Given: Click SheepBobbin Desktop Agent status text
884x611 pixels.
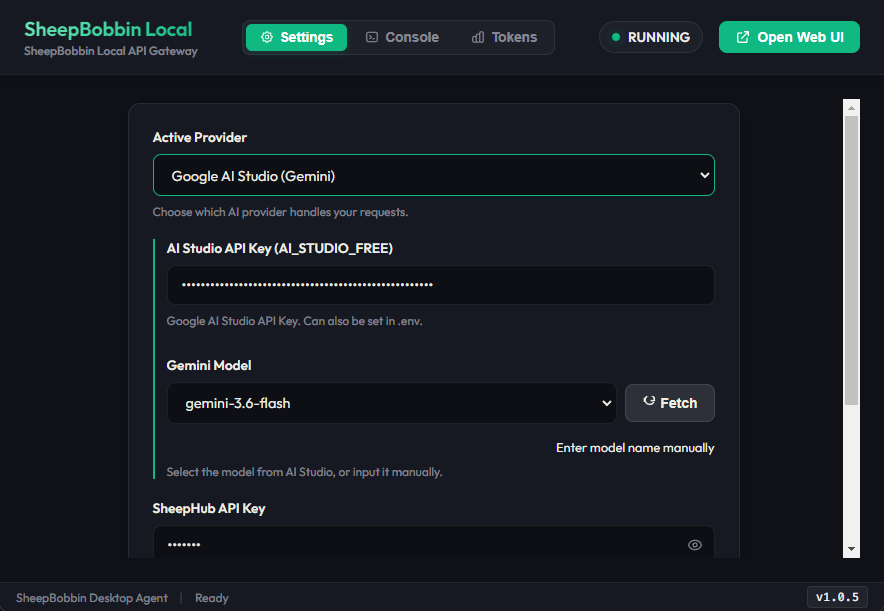Looking at the screenshot, I should click(x=92, y=598).
